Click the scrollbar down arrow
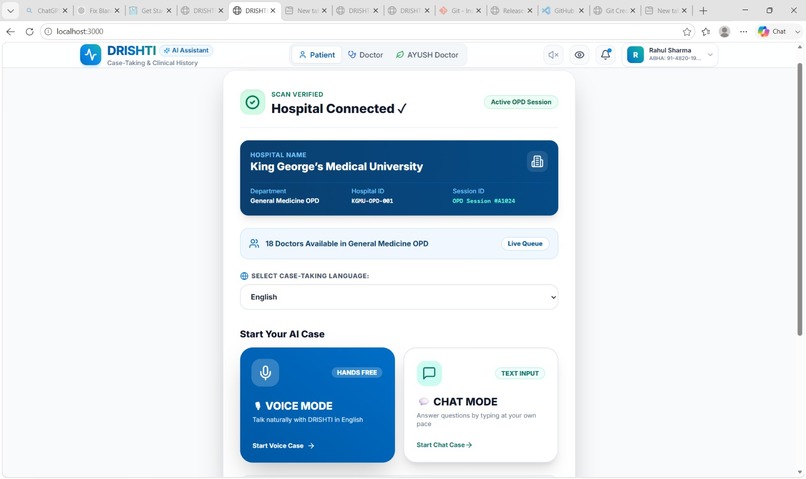 tap(799, 472)
